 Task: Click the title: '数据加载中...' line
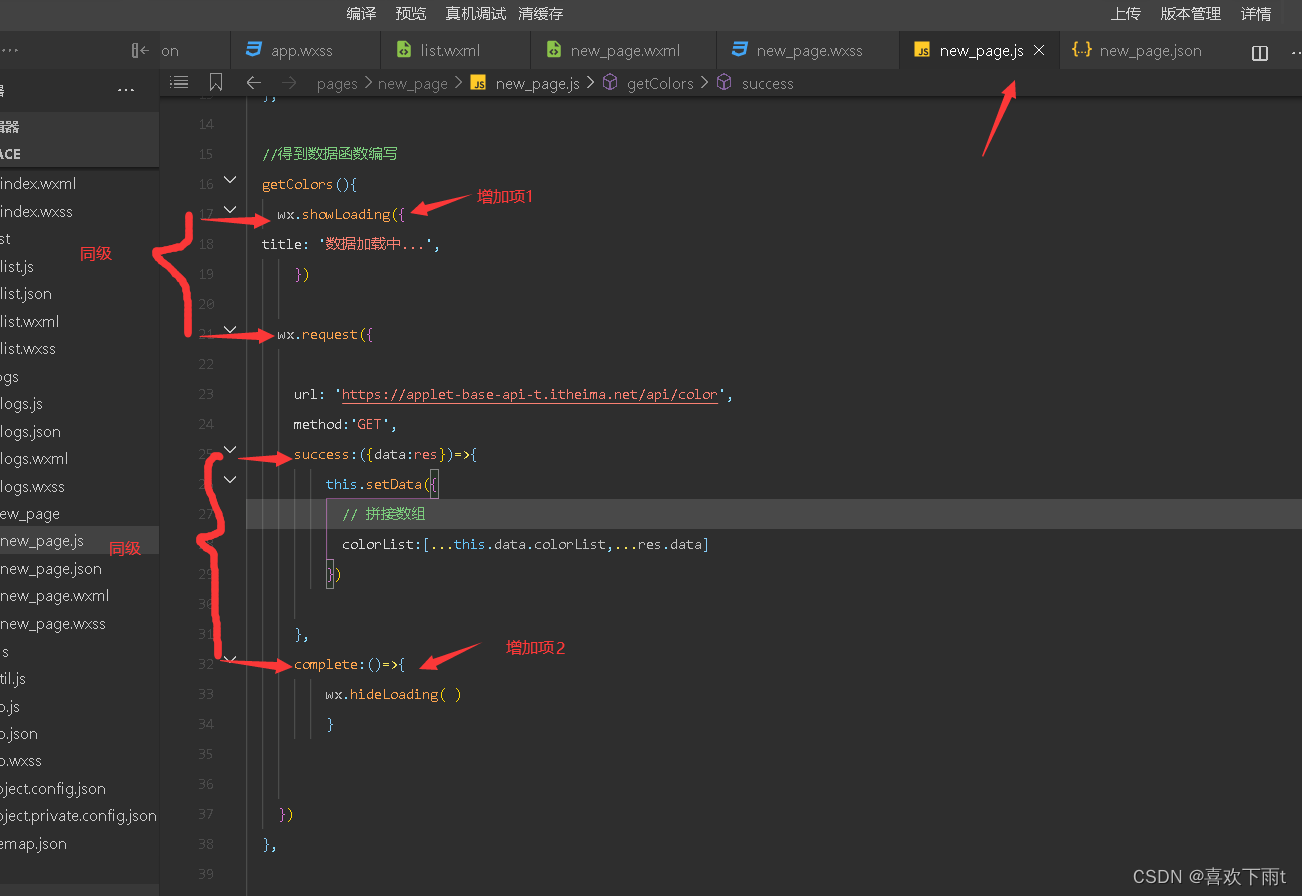351,244
